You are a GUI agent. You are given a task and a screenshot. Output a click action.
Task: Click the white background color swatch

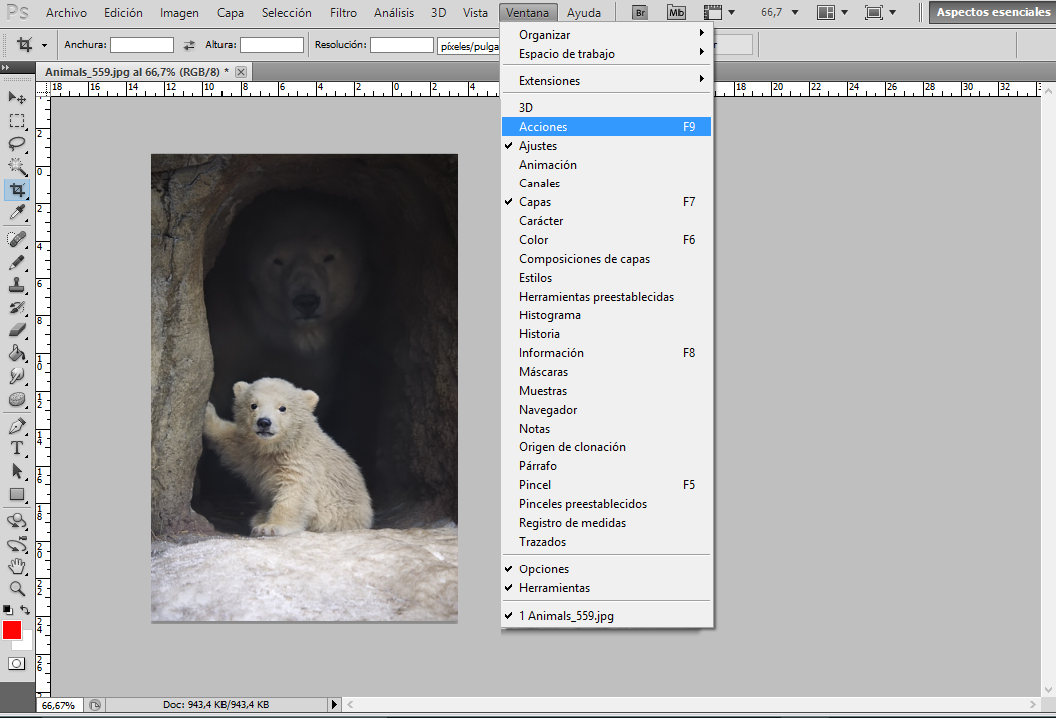coord(26,644)
